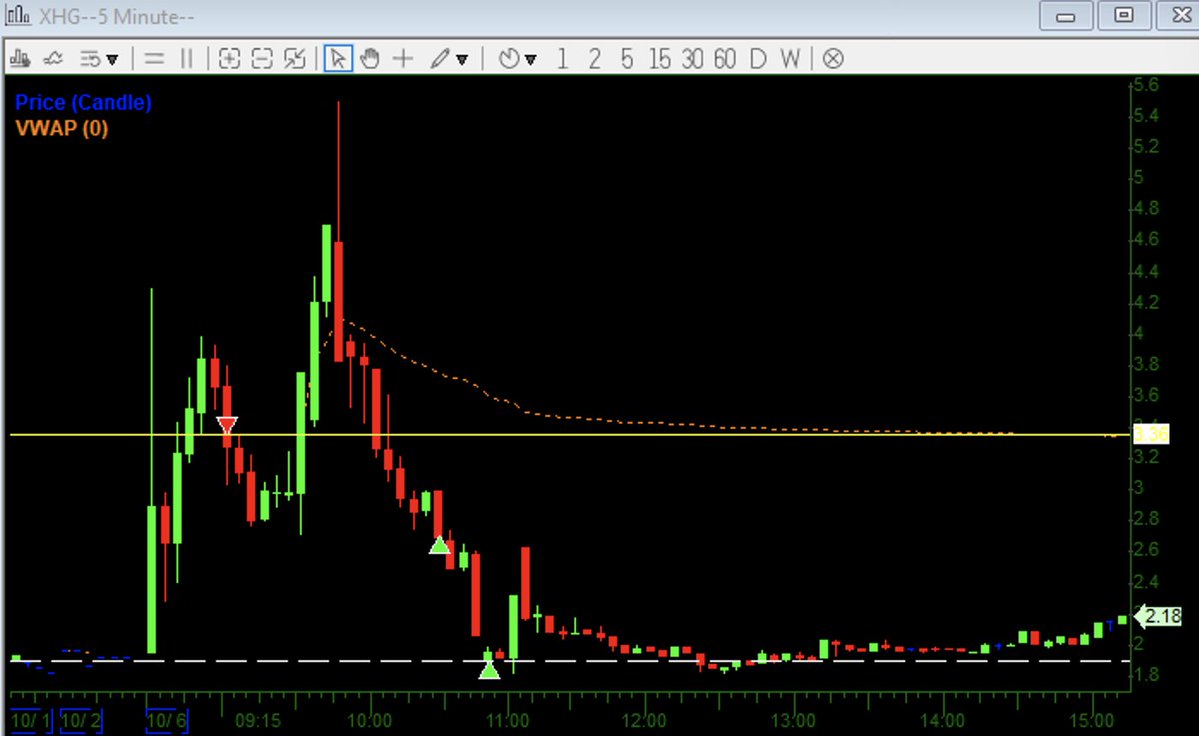Expand the pencil drawing tool dropdown arrow

coord(462,60)
